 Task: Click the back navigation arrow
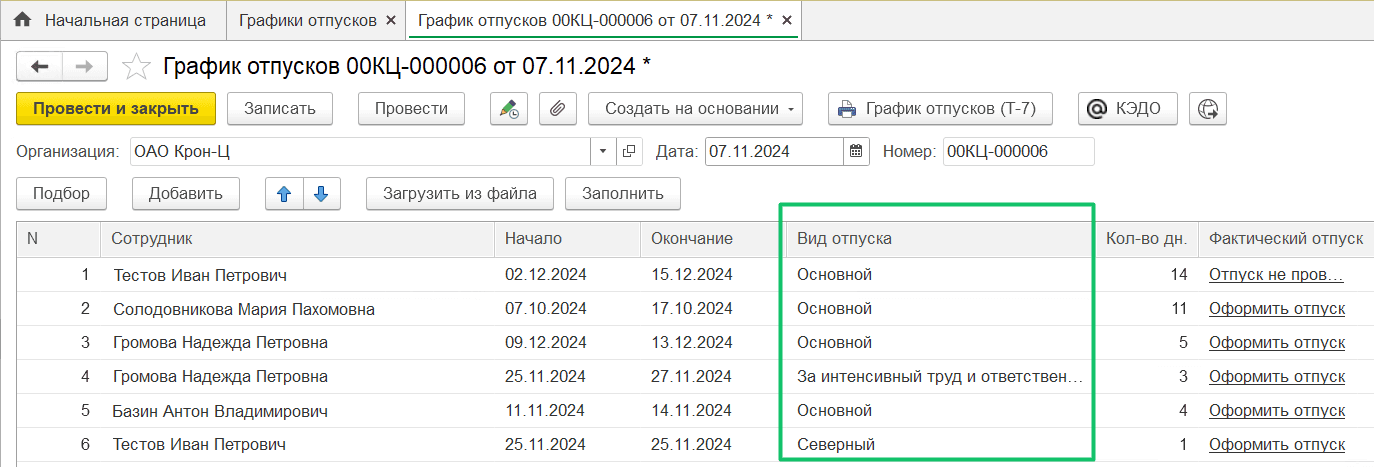point(40,67)
